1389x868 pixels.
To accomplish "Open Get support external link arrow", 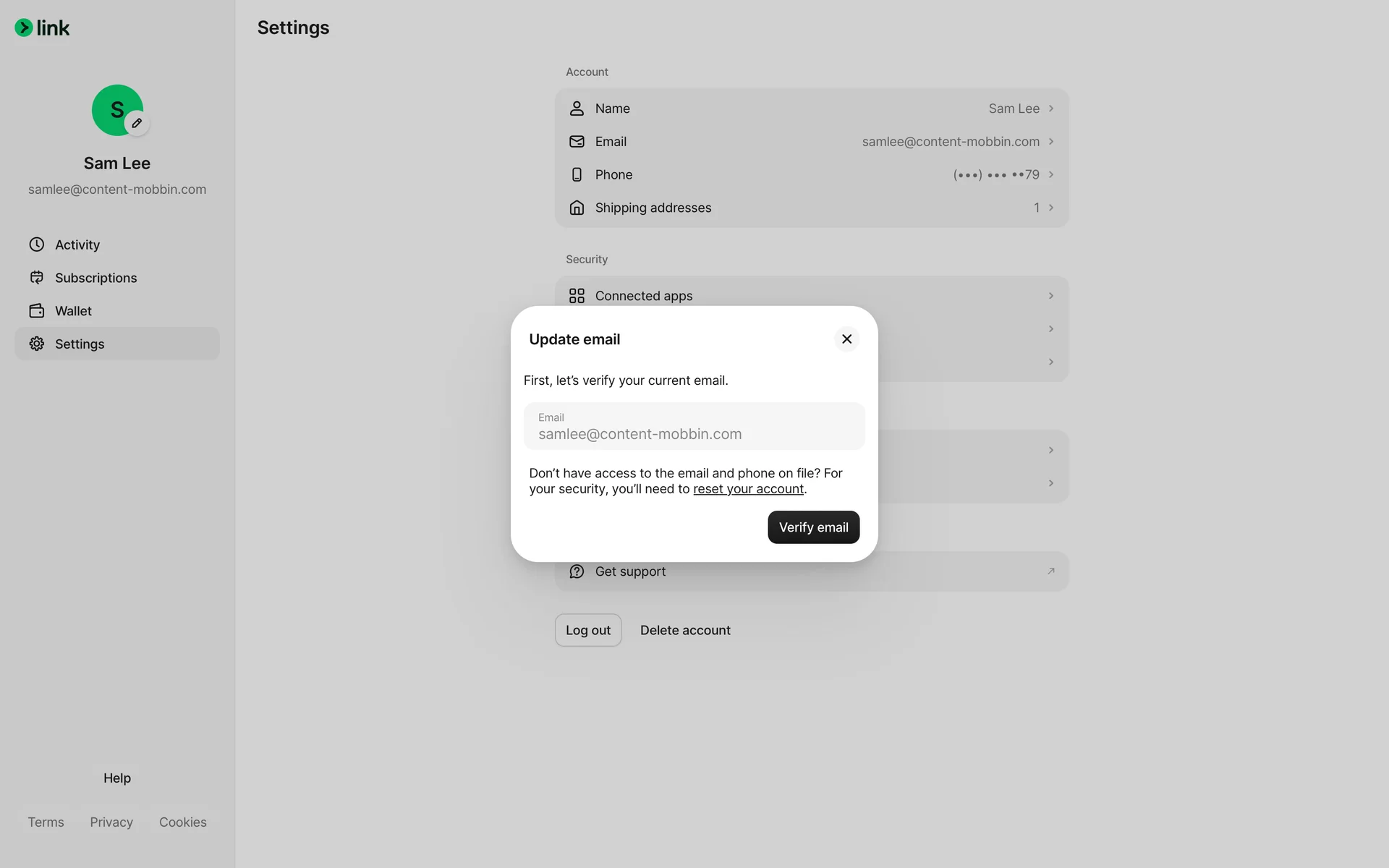I will click(1051, 571).
